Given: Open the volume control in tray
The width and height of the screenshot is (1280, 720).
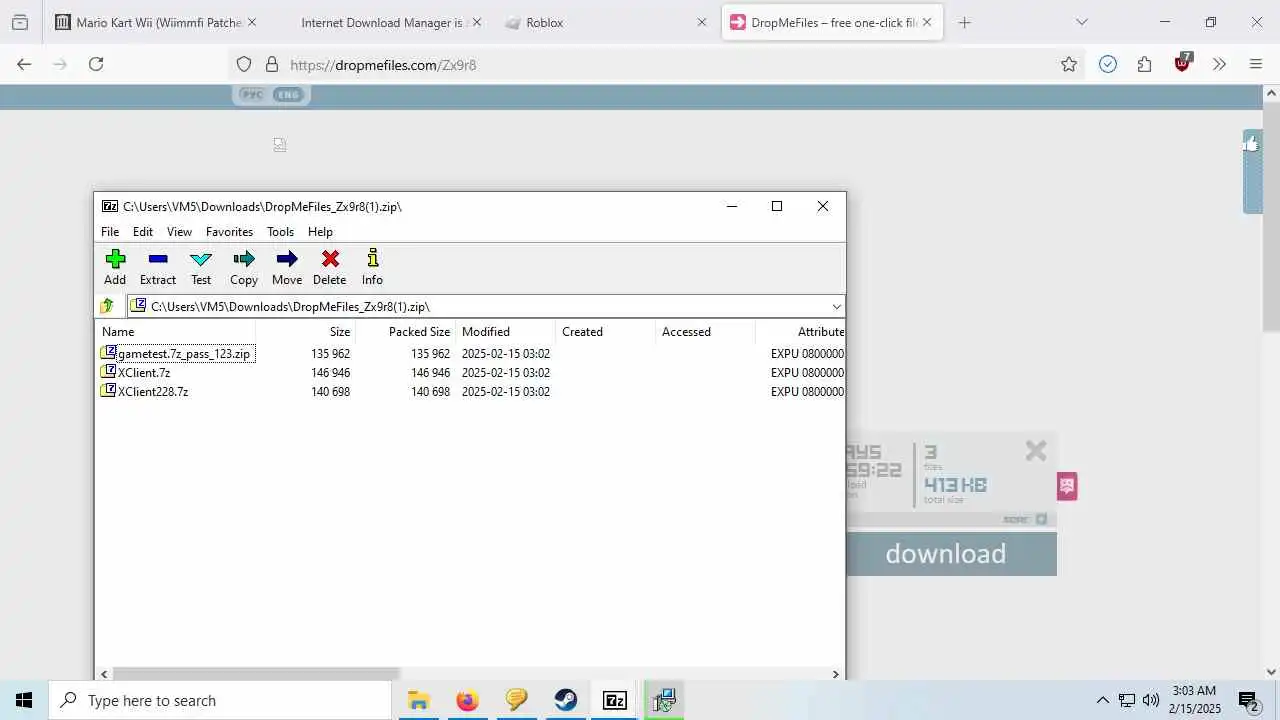Looking at the screenshot, I should point(1151,700).
